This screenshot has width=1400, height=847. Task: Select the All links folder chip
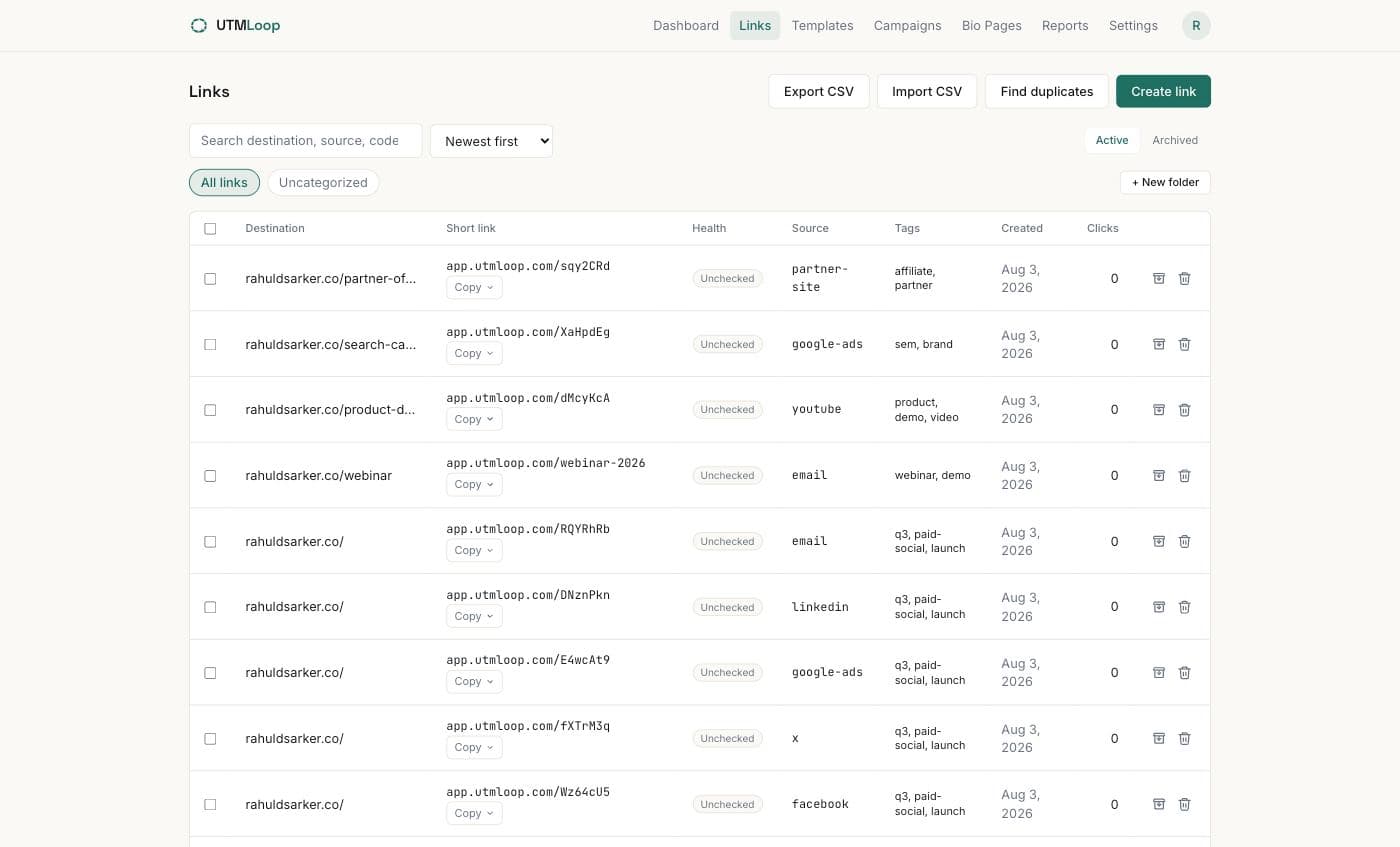point(224,182)
